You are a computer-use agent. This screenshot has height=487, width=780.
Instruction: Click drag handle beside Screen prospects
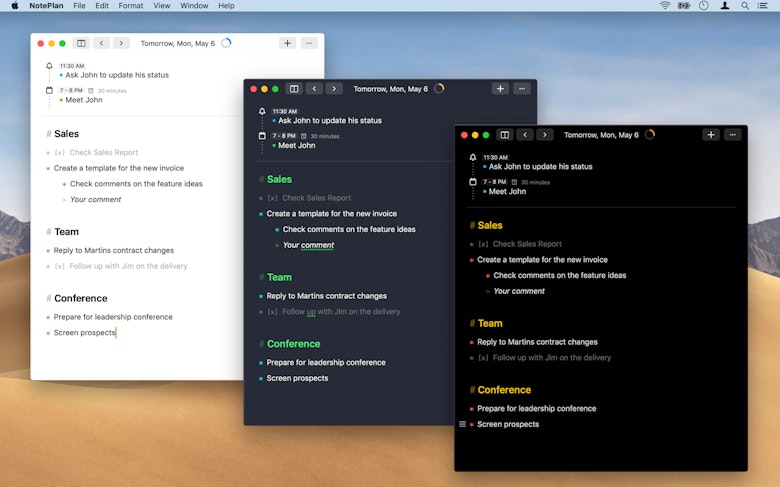click(x=463, y=424)
